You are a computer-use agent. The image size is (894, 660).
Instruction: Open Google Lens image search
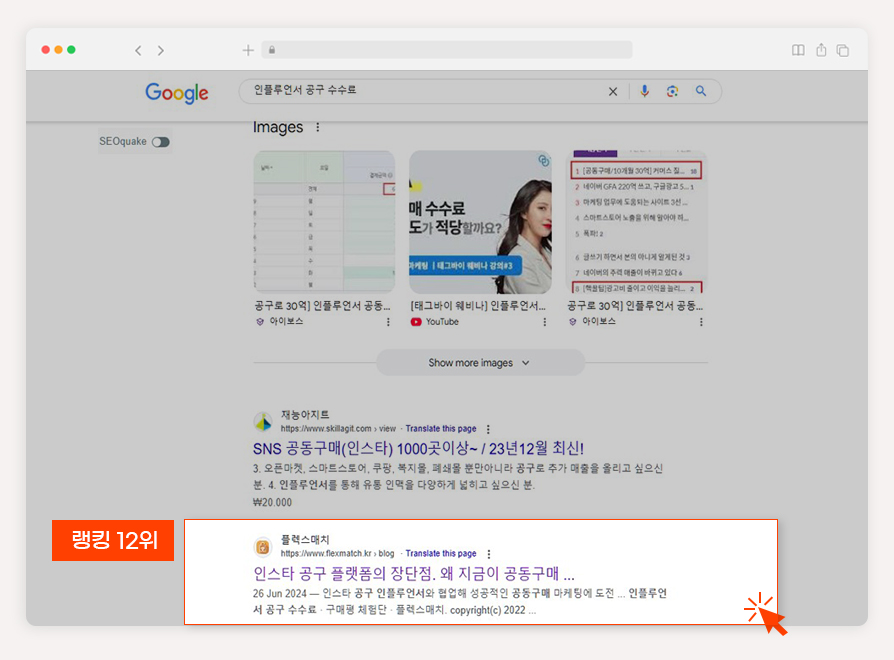point(673,91)
